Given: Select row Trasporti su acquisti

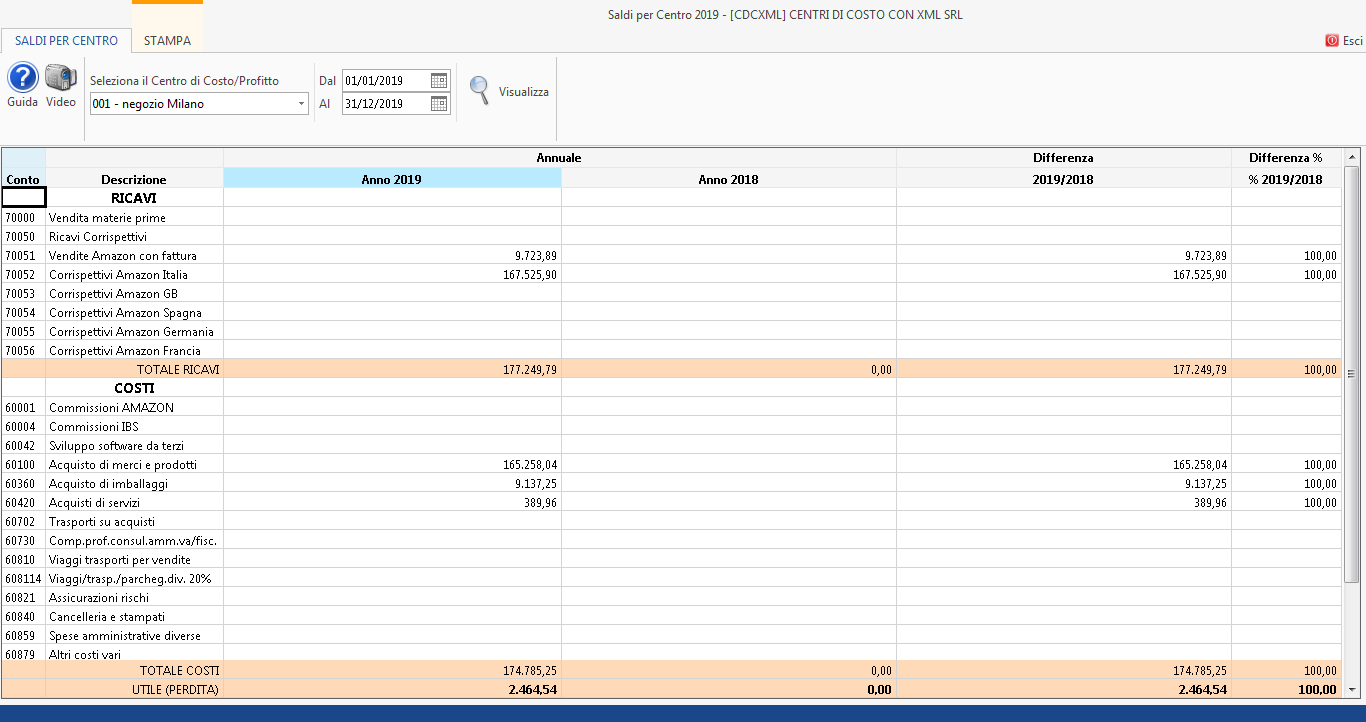Looking at the screenshot, I should 671,521.
